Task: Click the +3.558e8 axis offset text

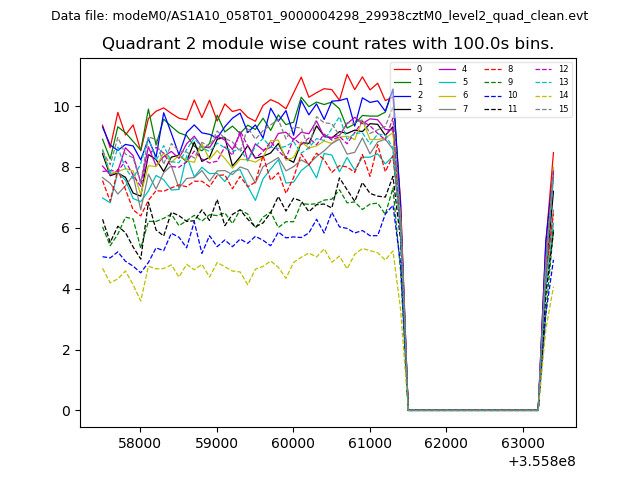Action: [541, 461]
